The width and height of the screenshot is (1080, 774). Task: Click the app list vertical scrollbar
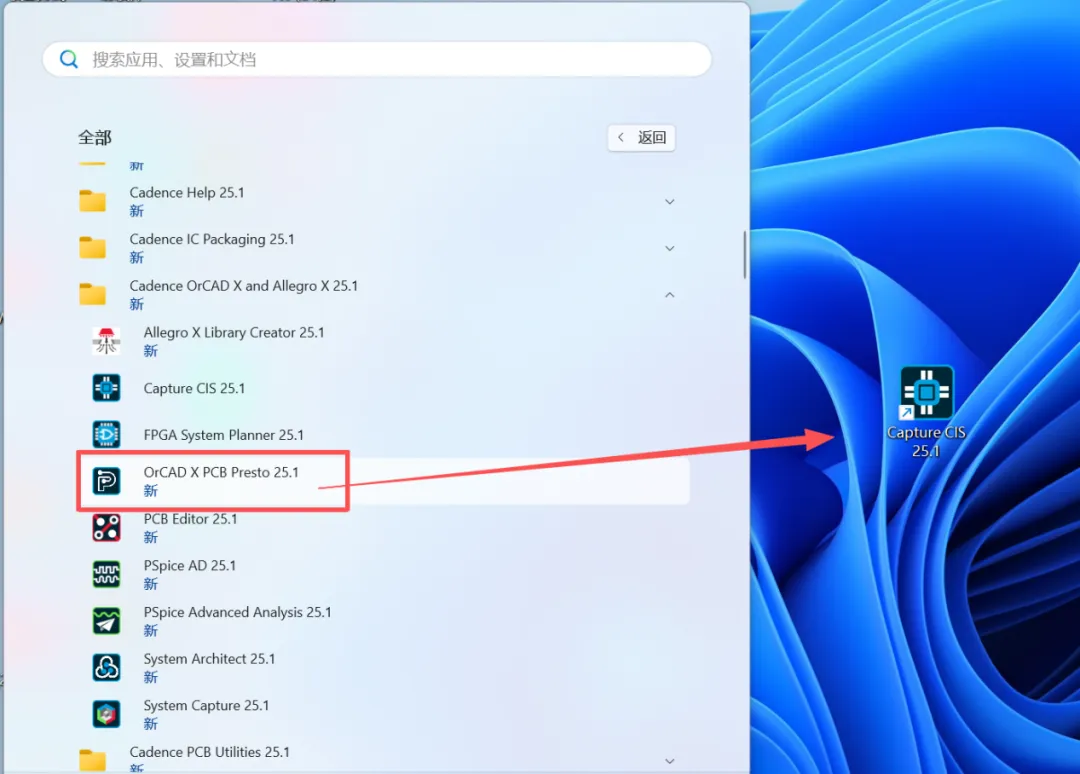tap(745, 255)
